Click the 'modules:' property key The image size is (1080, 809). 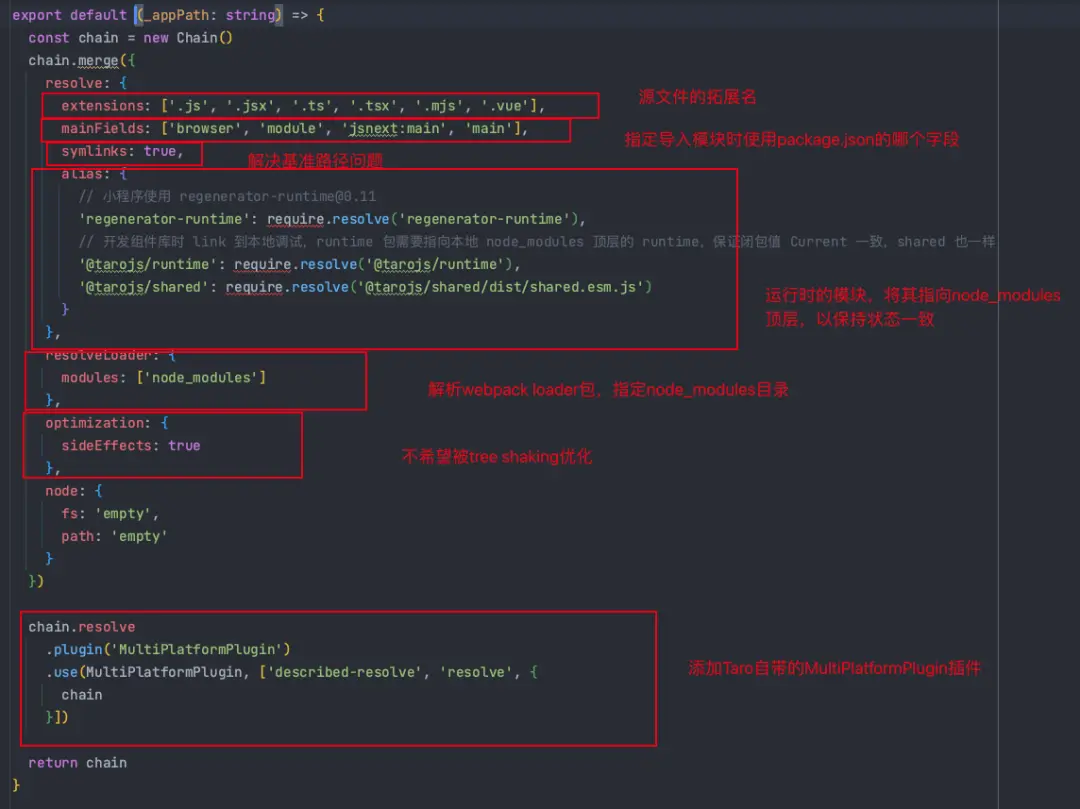[x=94, y=378]
